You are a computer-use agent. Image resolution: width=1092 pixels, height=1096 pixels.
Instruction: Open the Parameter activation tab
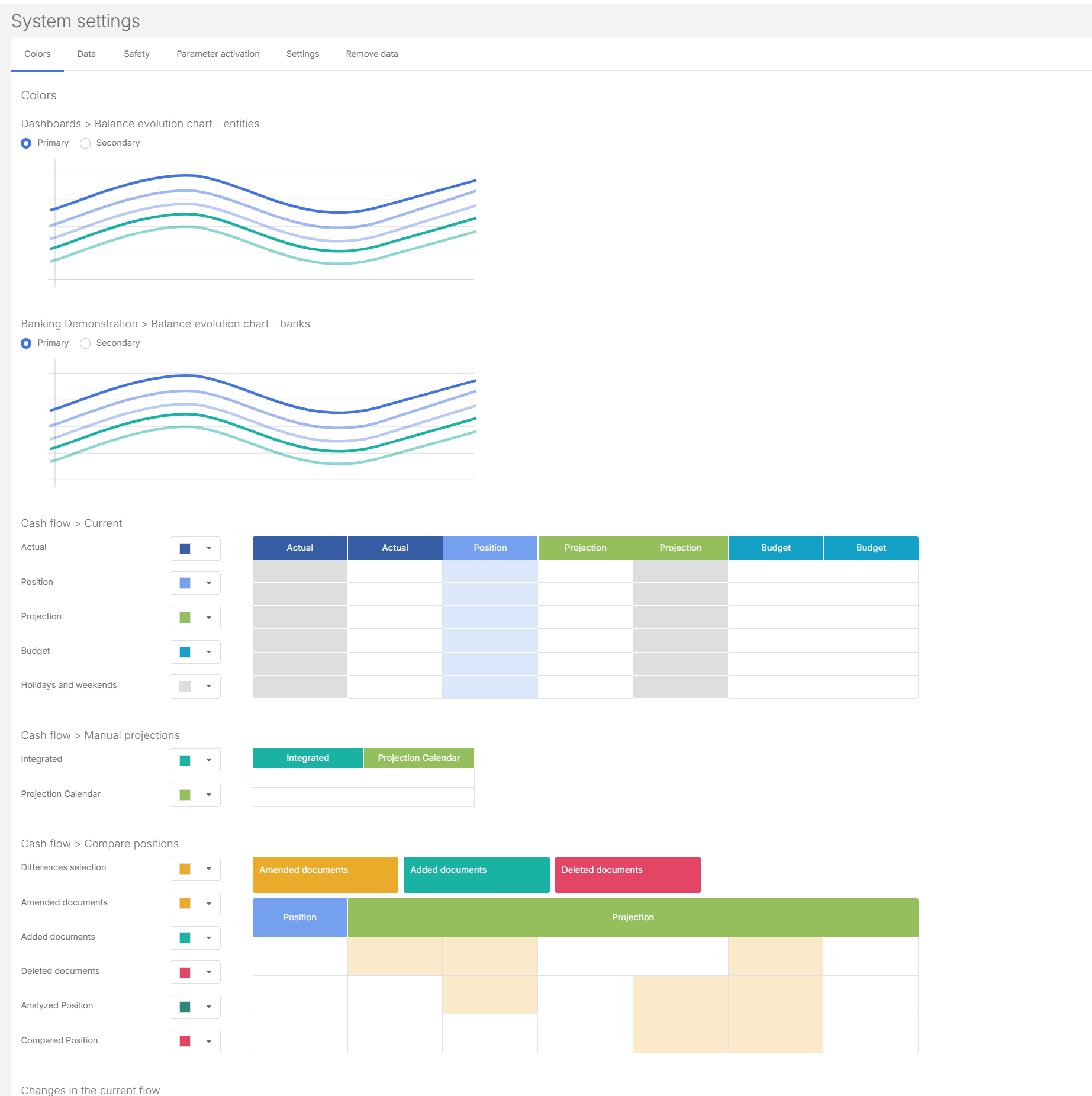pos(218,54)
